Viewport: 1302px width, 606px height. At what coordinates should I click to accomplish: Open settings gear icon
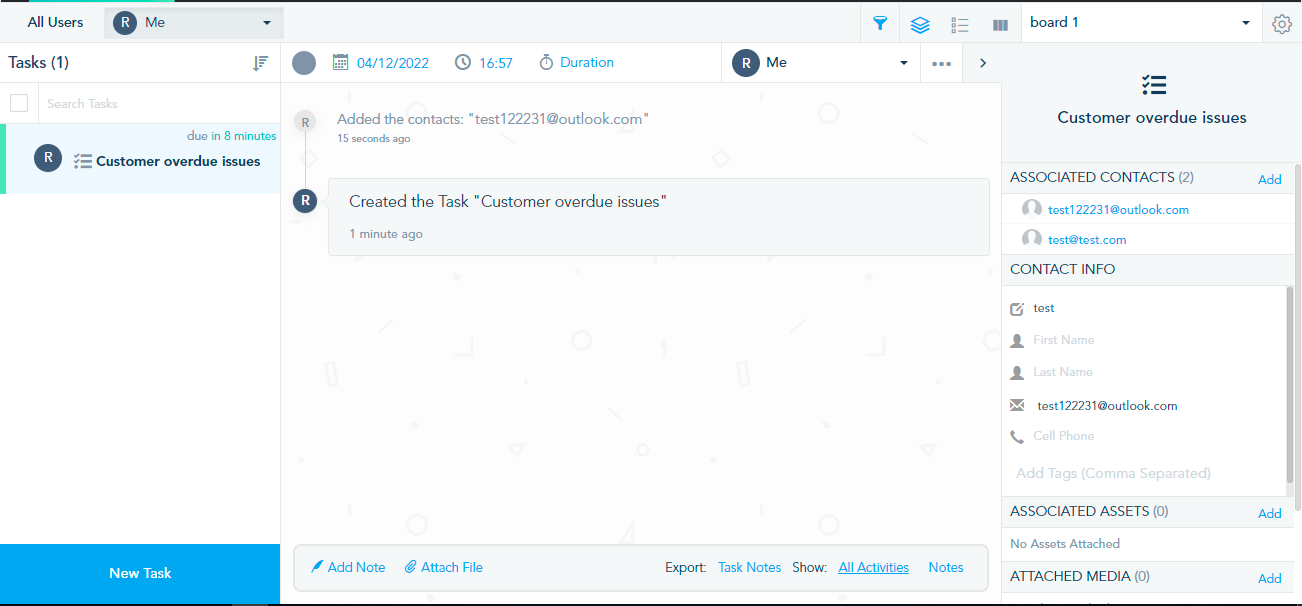coord(1282,24)
